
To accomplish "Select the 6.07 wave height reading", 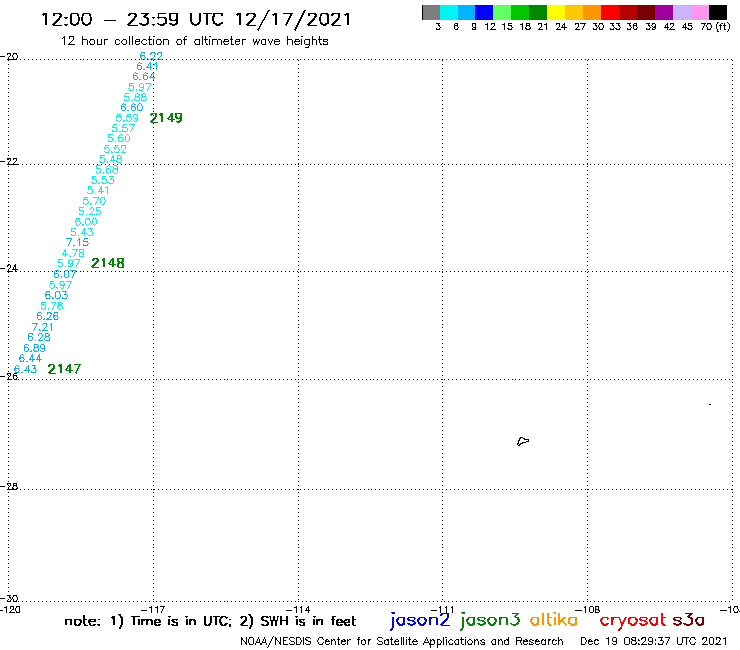I will [x=65, y=274].
